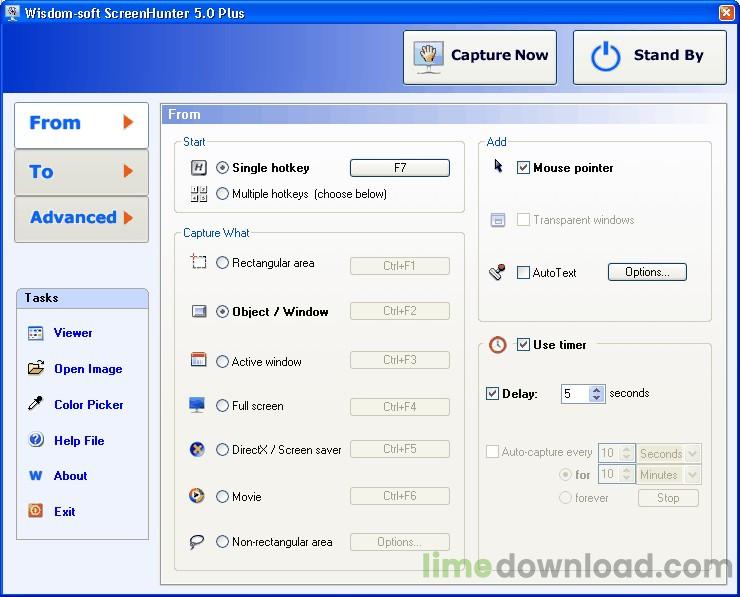Open the Advanced tab
740x597 pixels.
[x=81, y=218]
